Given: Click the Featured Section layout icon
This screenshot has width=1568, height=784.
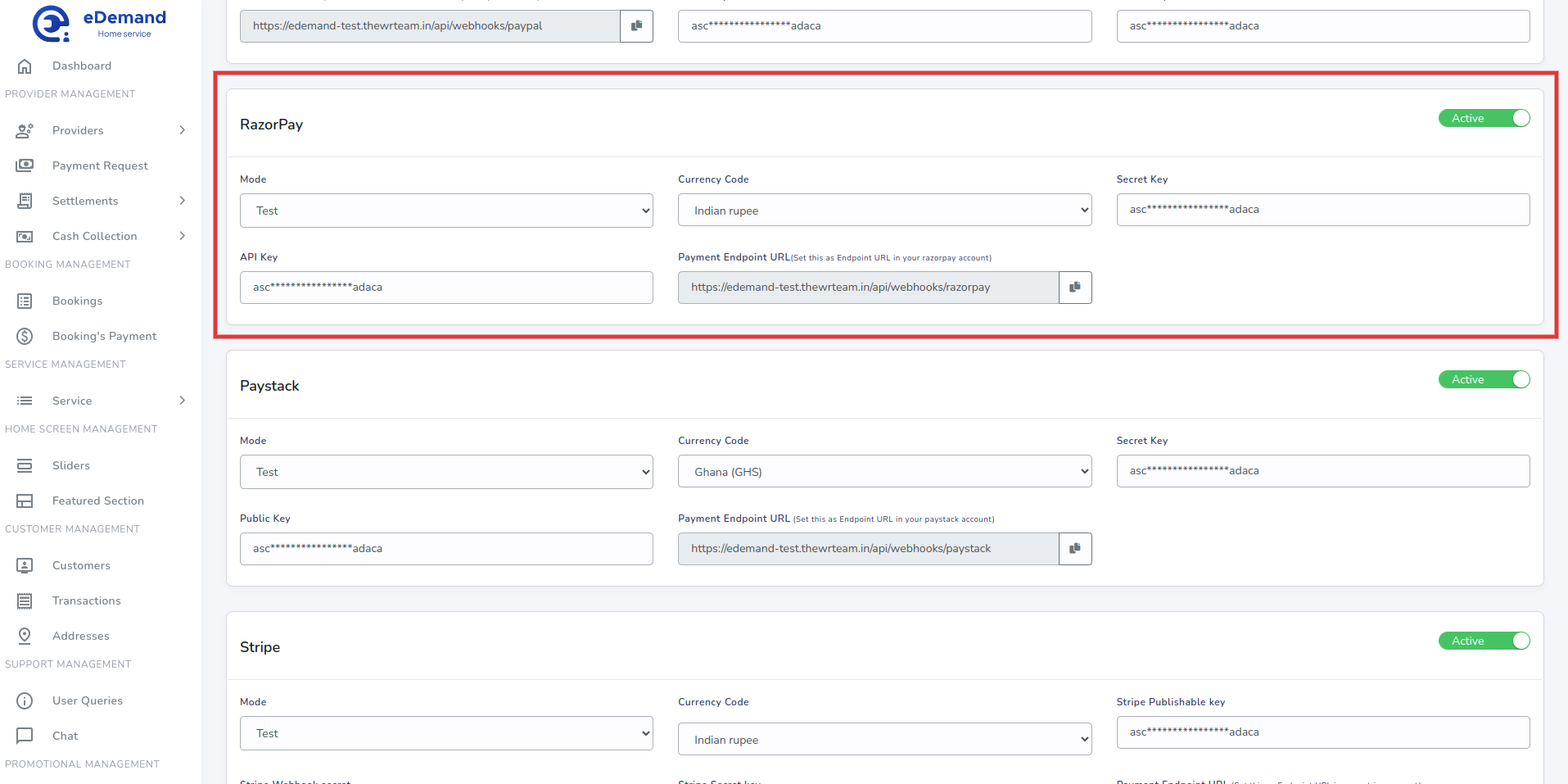Looking at the screenshot, I should 25,501.
